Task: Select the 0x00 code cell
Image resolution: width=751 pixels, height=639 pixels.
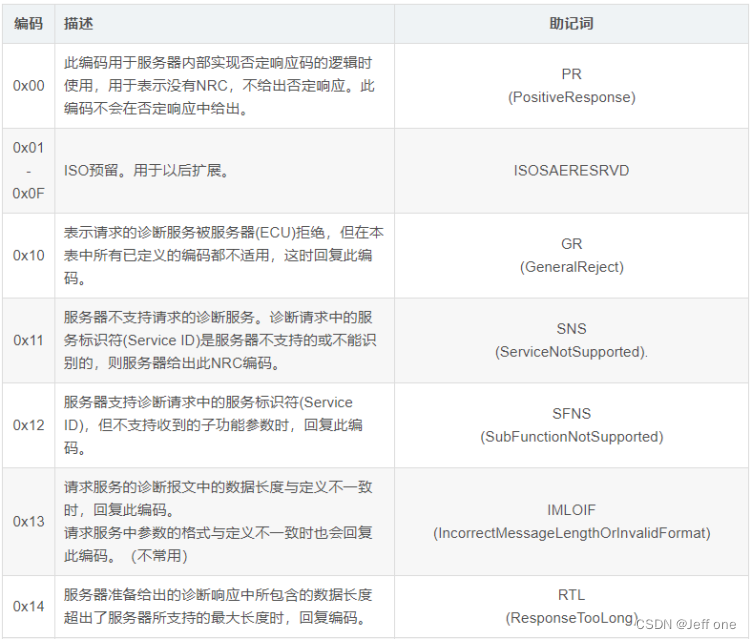Action: 28,86
